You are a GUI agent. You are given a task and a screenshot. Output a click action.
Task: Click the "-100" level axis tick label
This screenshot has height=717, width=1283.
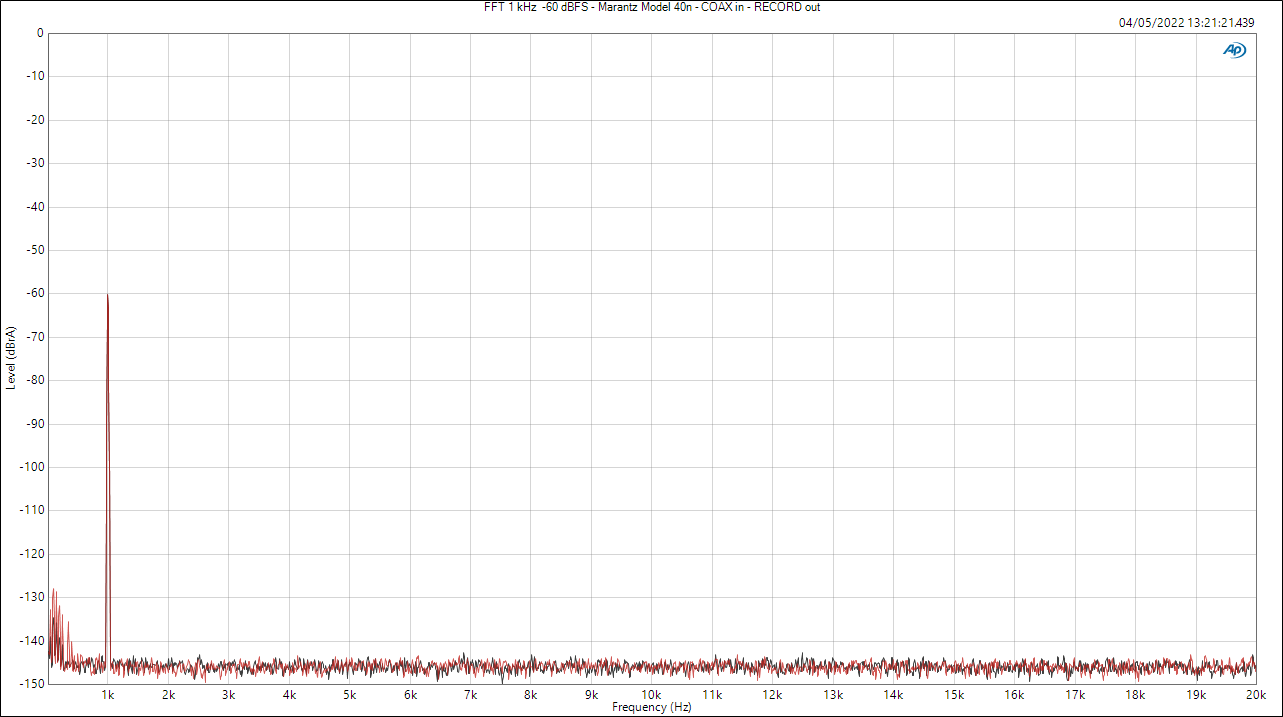[x=30, y=467]
